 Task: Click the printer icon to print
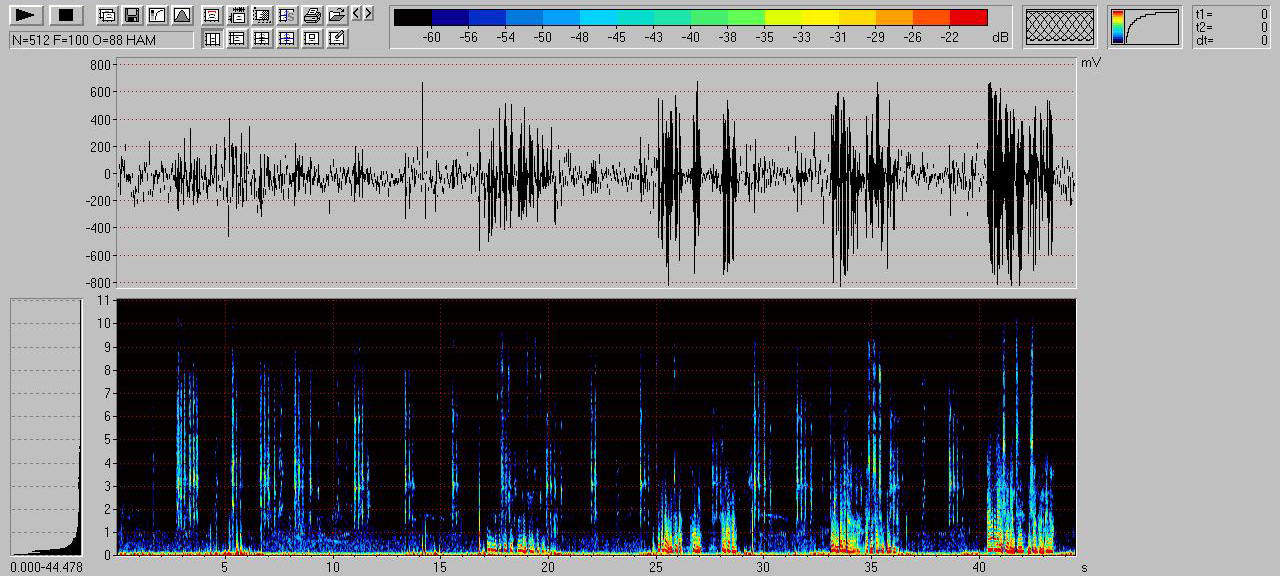312,15
